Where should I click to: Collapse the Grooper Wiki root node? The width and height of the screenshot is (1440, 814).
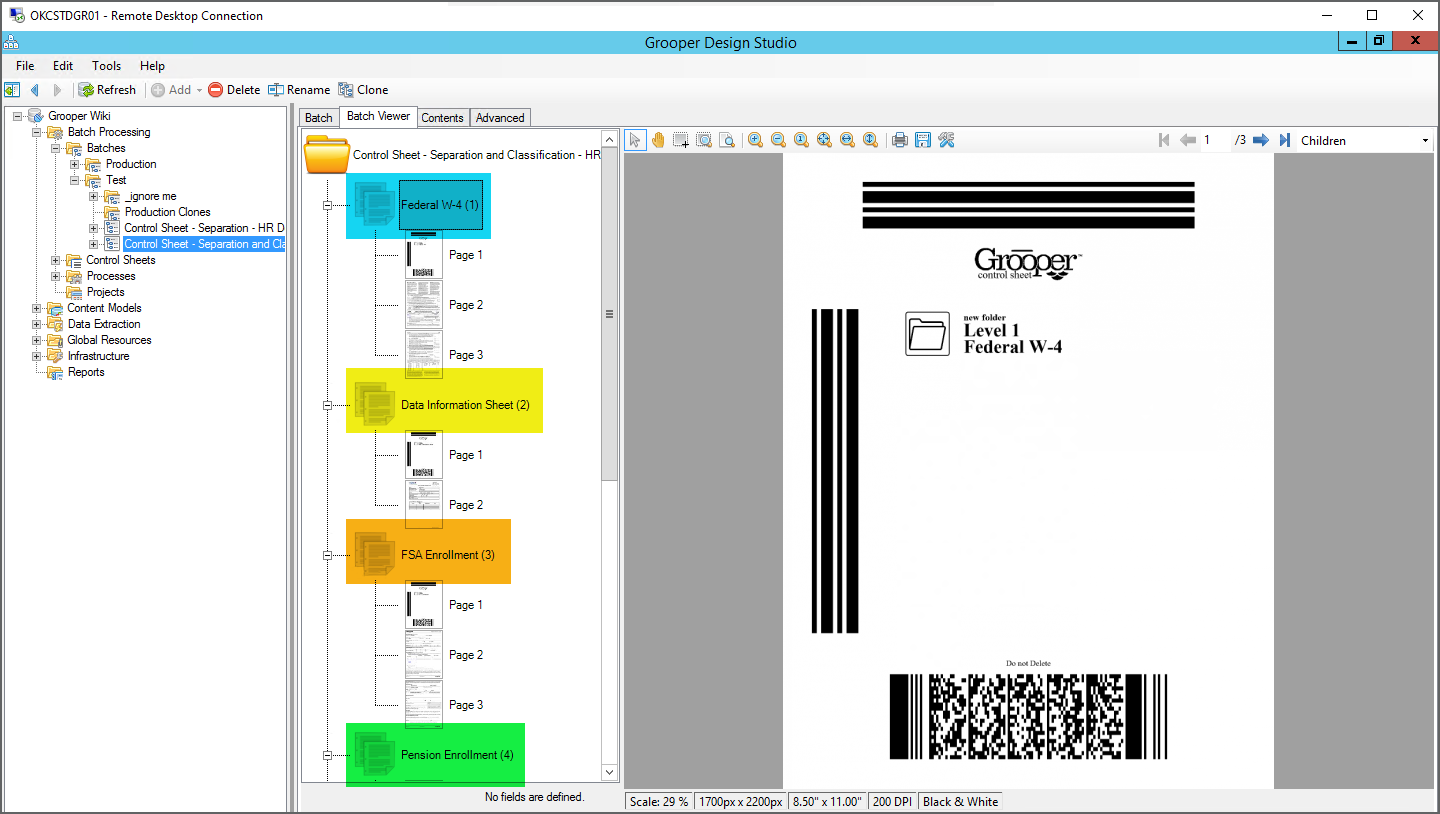tap(18, 116)
